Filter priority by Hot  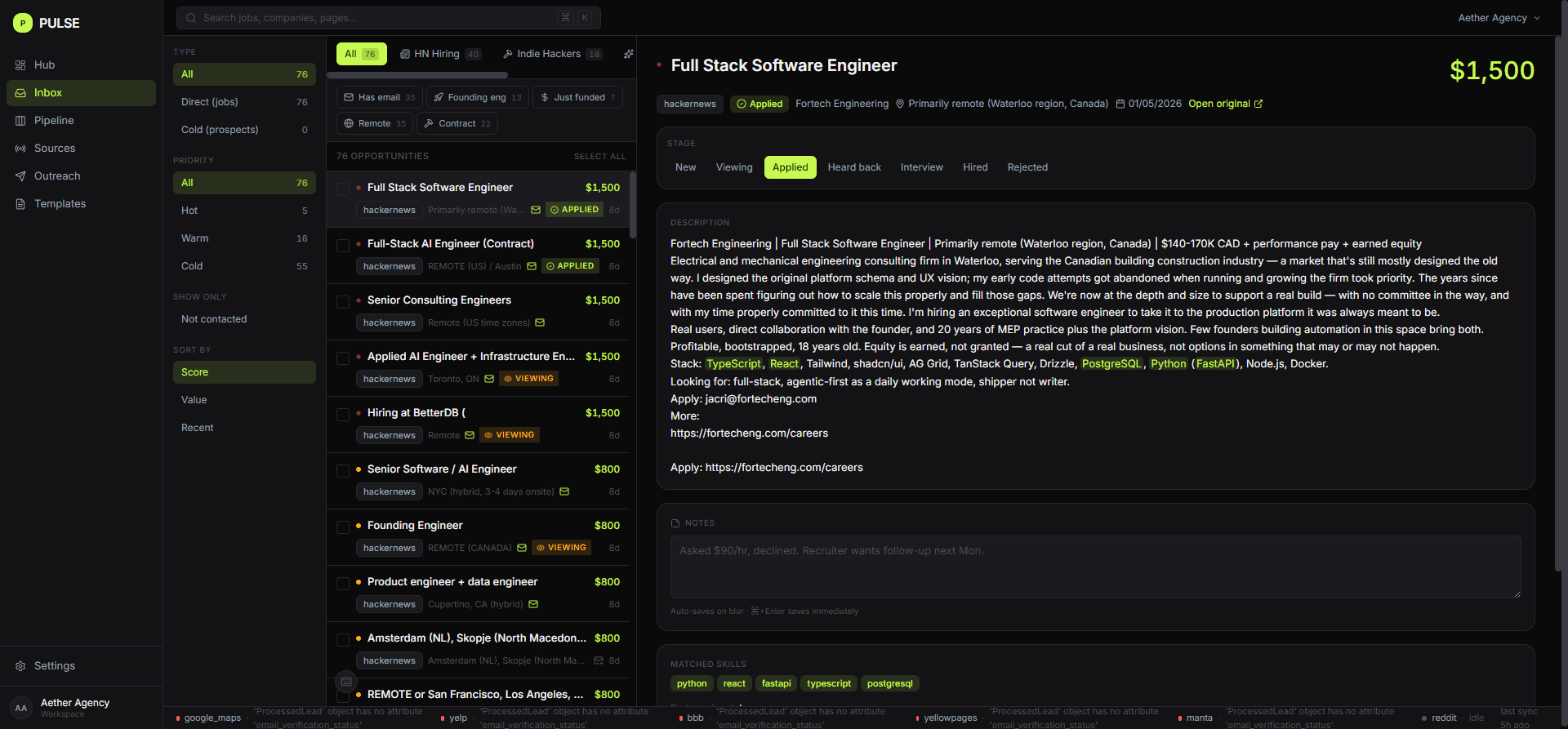pos(244,211)
